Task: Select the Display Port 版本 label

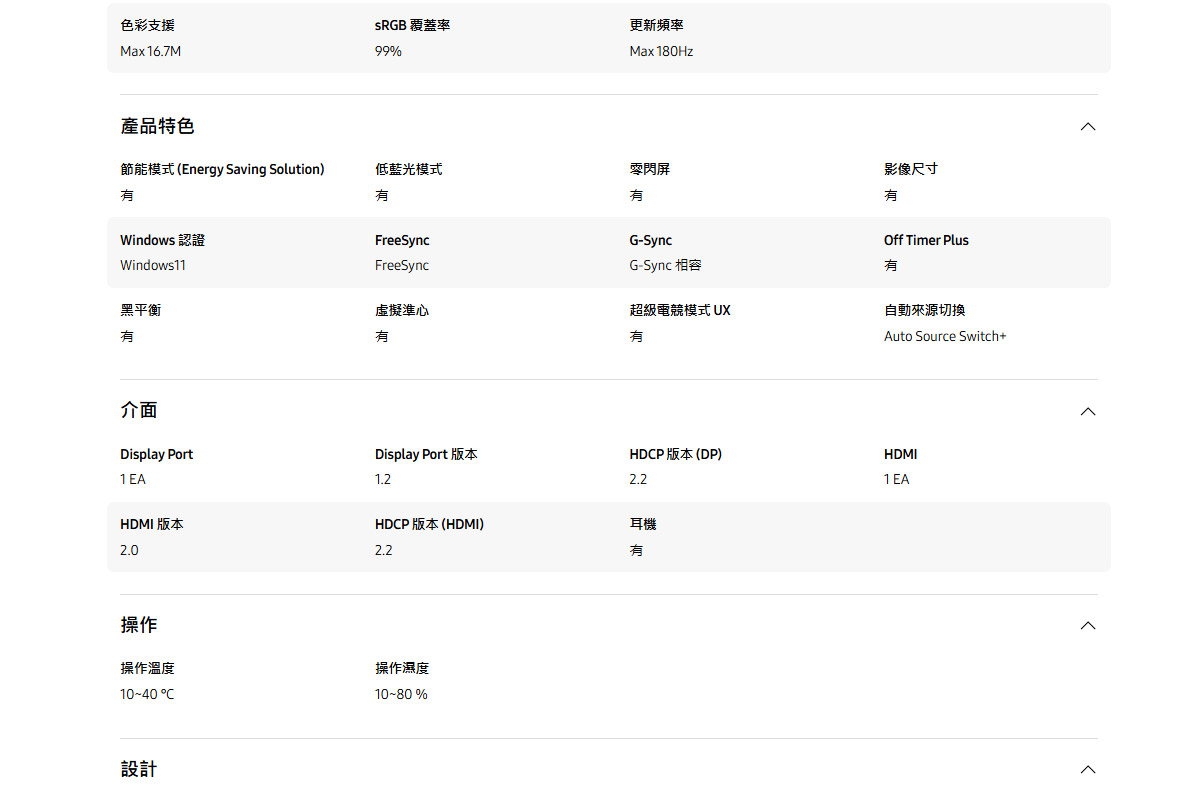Action: tap(426, 455)
